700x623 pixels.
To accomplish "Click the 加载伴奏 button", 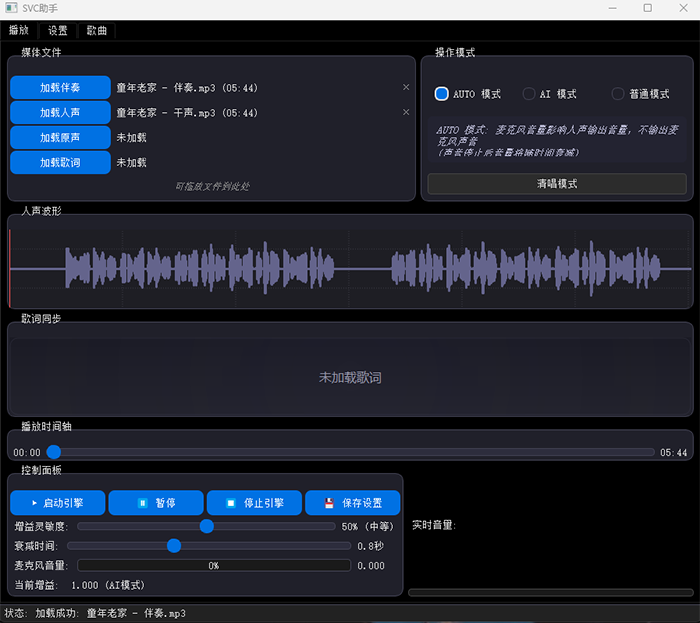I will click(x=60, y=88).
